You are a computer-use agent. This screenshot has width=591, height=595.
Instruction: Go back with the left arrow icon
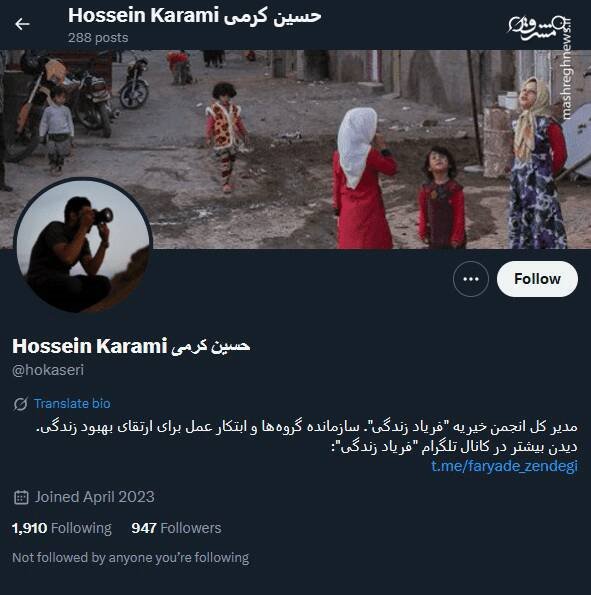(x=22, y=24)
